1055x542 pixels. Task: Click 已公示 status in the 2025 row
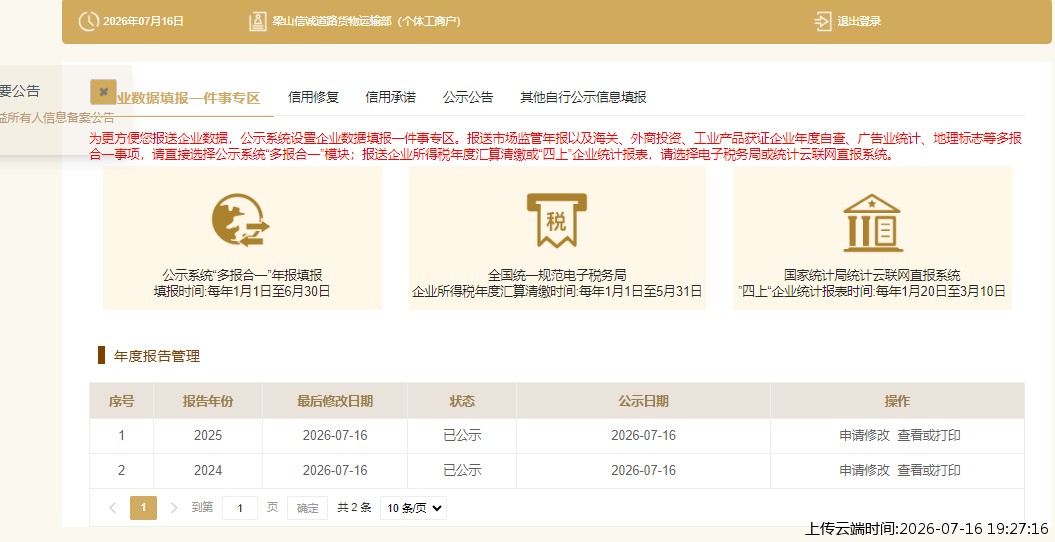tap(462, 435)
